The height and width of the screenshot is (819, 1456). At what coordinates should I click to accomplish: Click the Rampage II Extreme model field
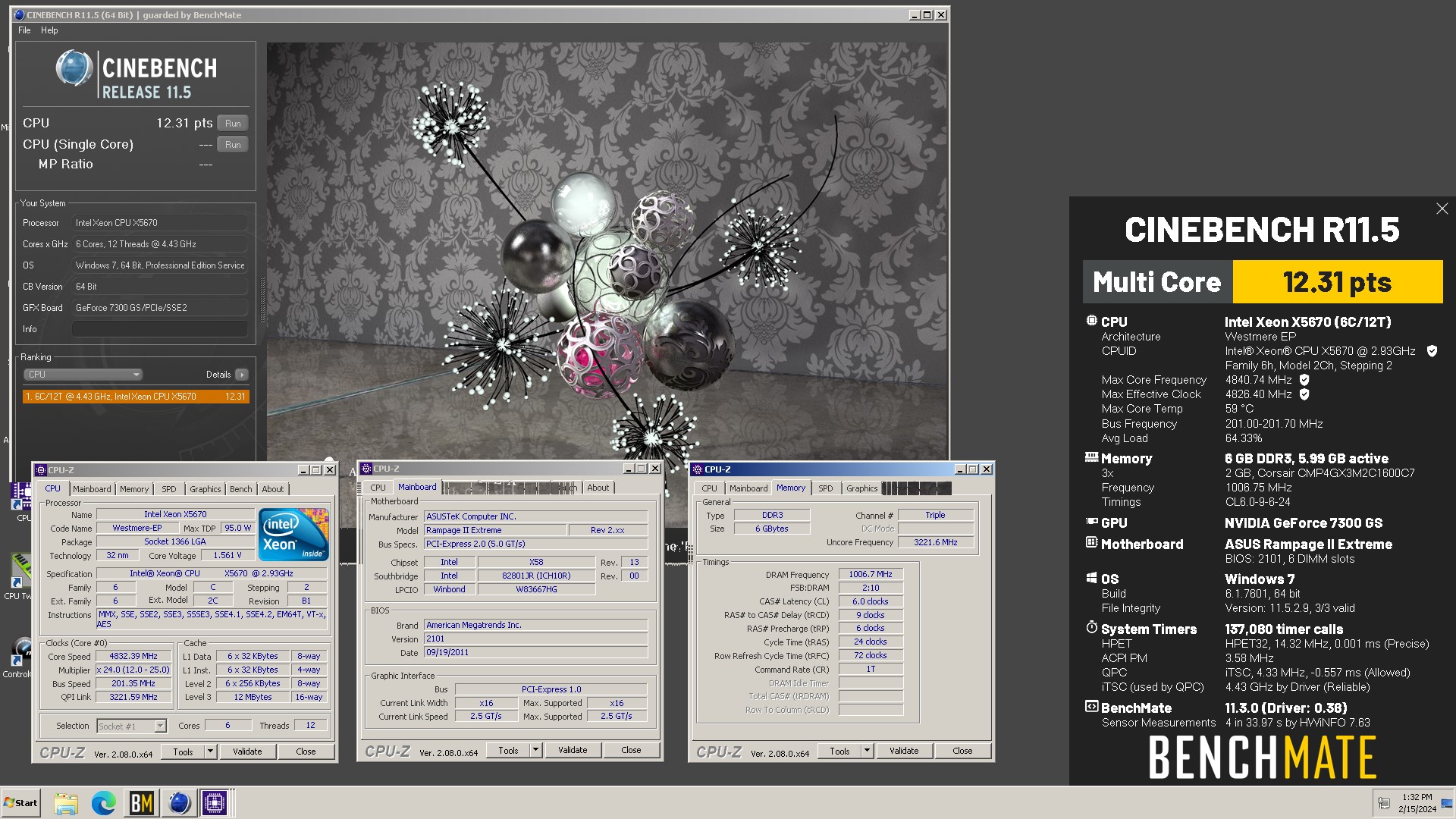click(x=494, y=530)
